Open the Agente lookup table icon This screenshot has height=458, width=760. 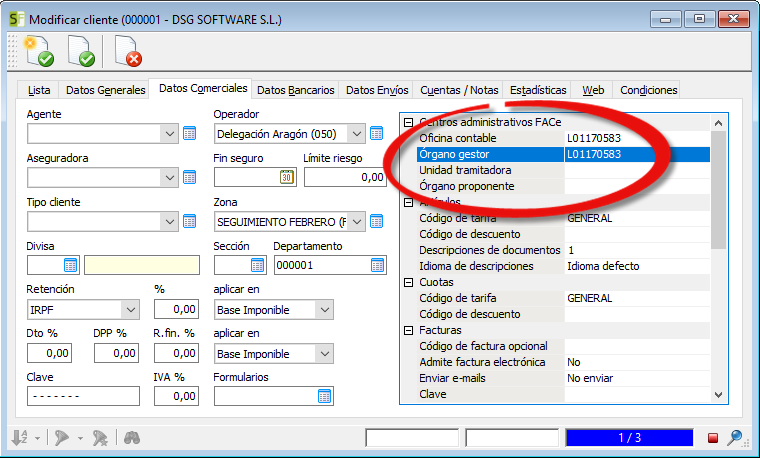point(190,133)
